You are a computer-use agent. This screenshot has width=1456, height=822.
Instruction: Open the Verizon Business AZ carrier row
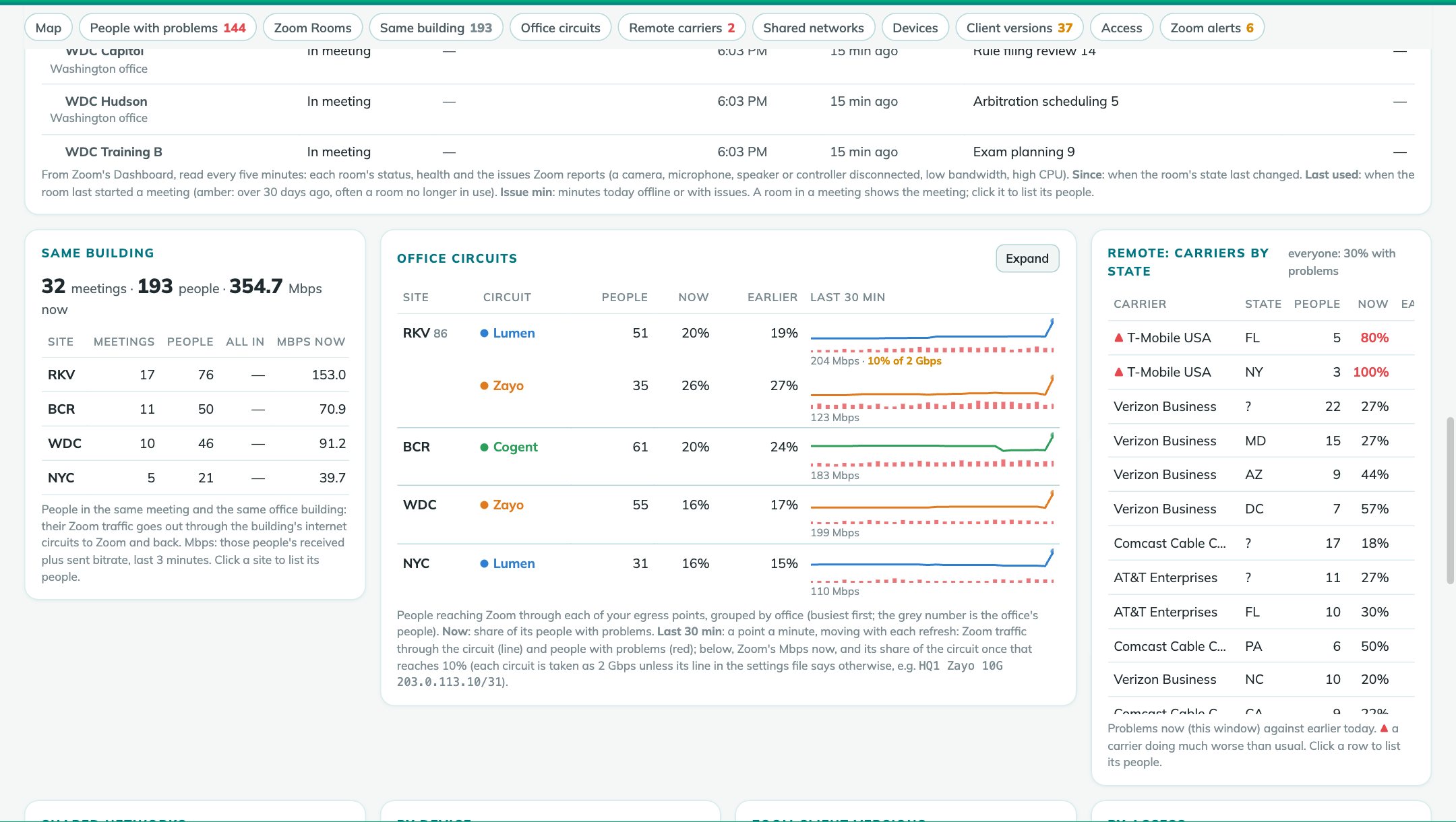[x=1261, y=474]
